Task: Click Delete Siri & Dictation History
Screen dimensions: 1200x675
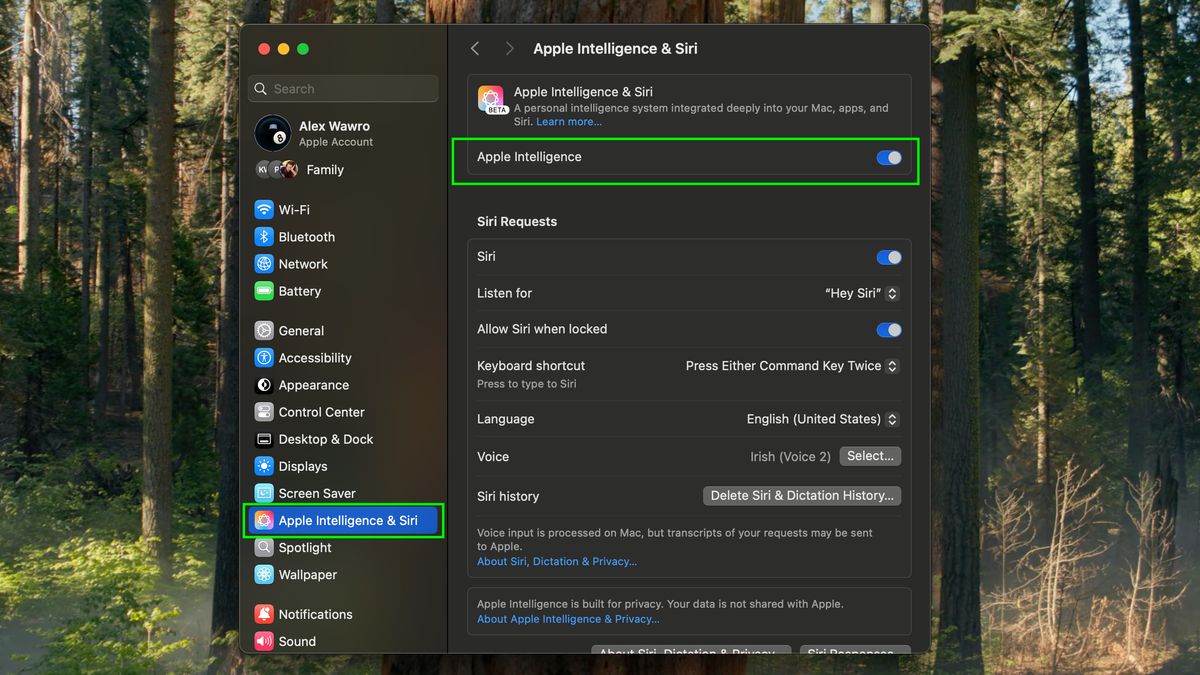Action: click(801, 495)
